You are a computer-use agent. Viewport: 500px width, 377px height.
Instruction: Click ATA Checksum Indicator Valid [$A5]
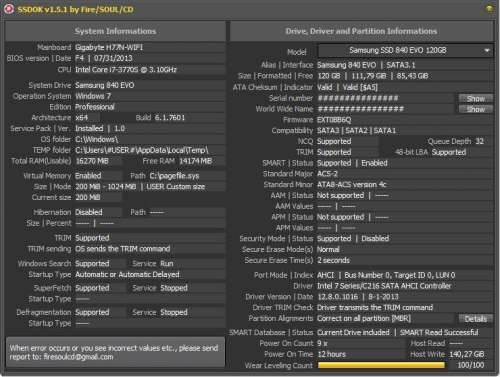(x=360, y=88)
